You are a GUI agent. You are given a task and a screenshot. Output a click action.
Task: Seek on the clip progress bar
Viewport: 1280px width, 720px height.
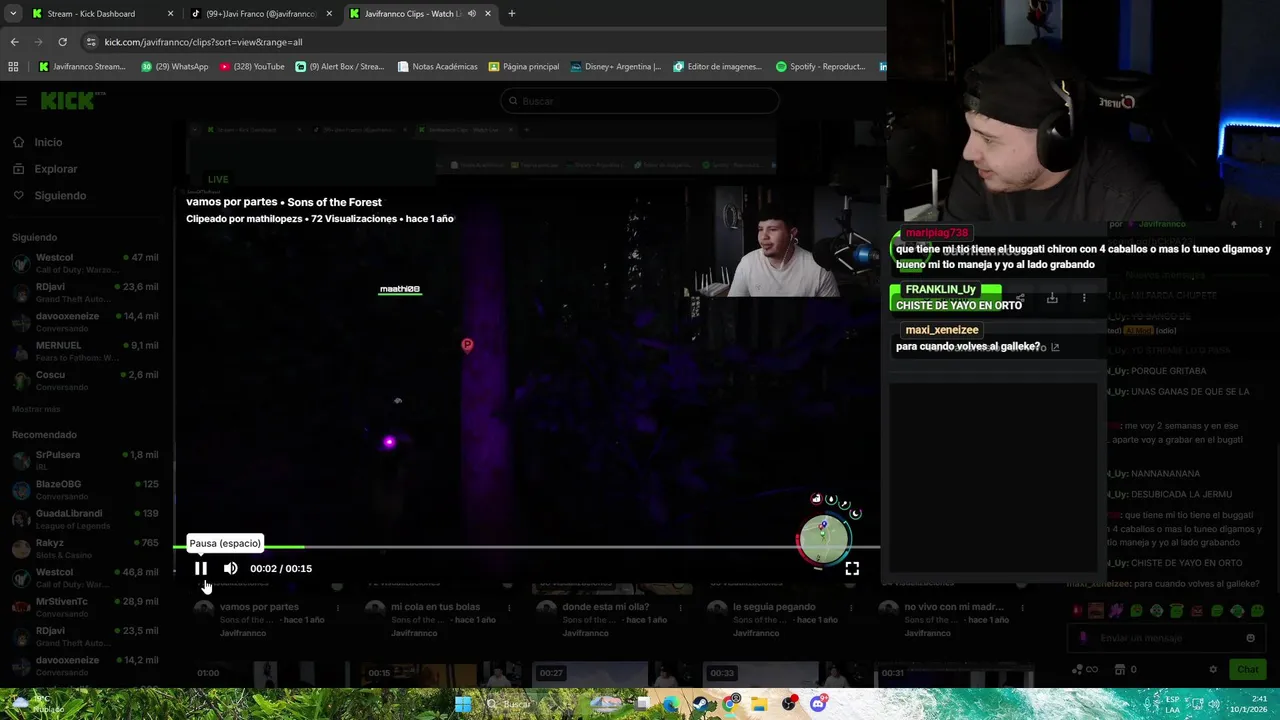527,546
